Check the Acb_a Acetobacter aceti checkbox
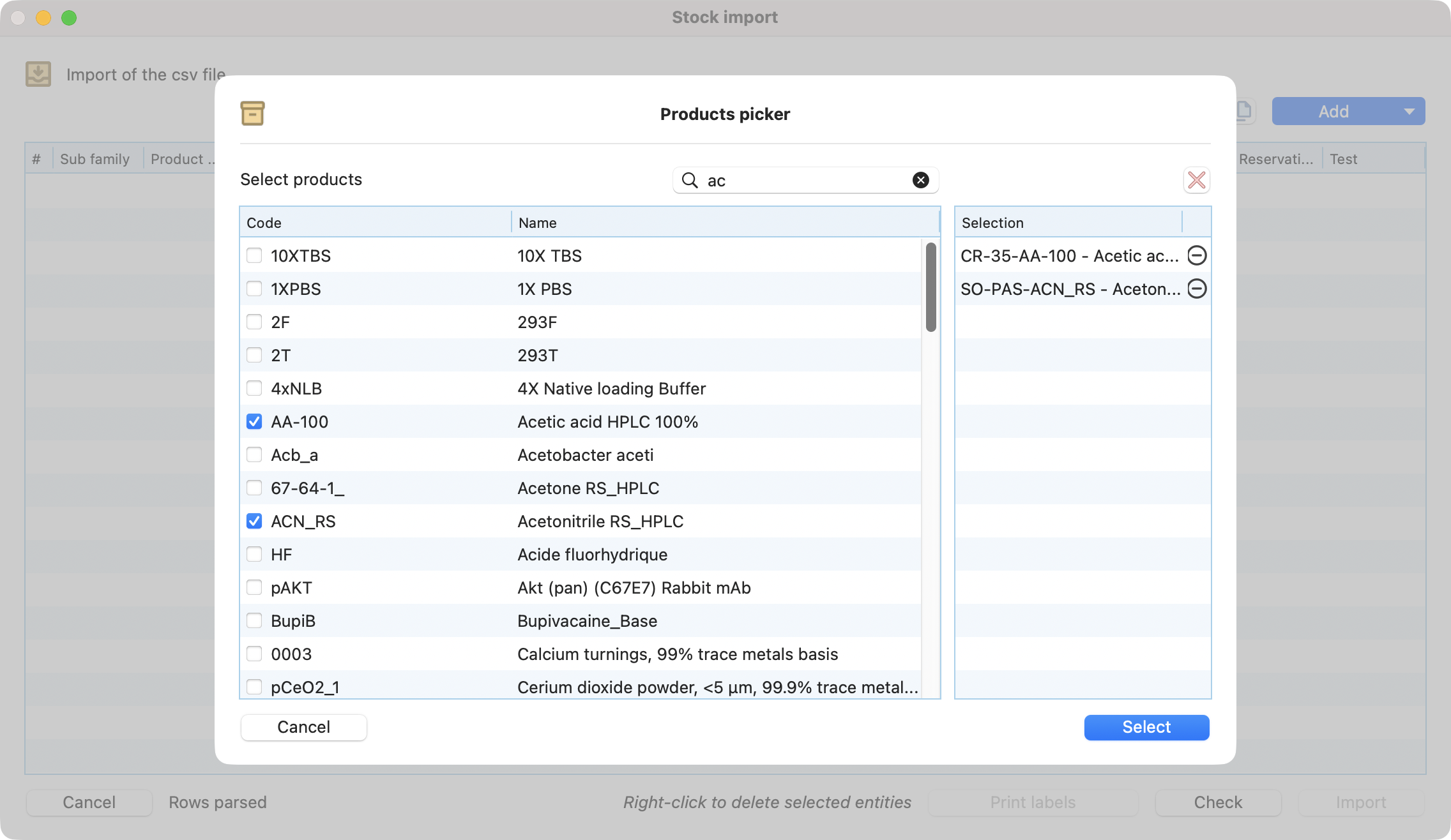 point(254,455)
